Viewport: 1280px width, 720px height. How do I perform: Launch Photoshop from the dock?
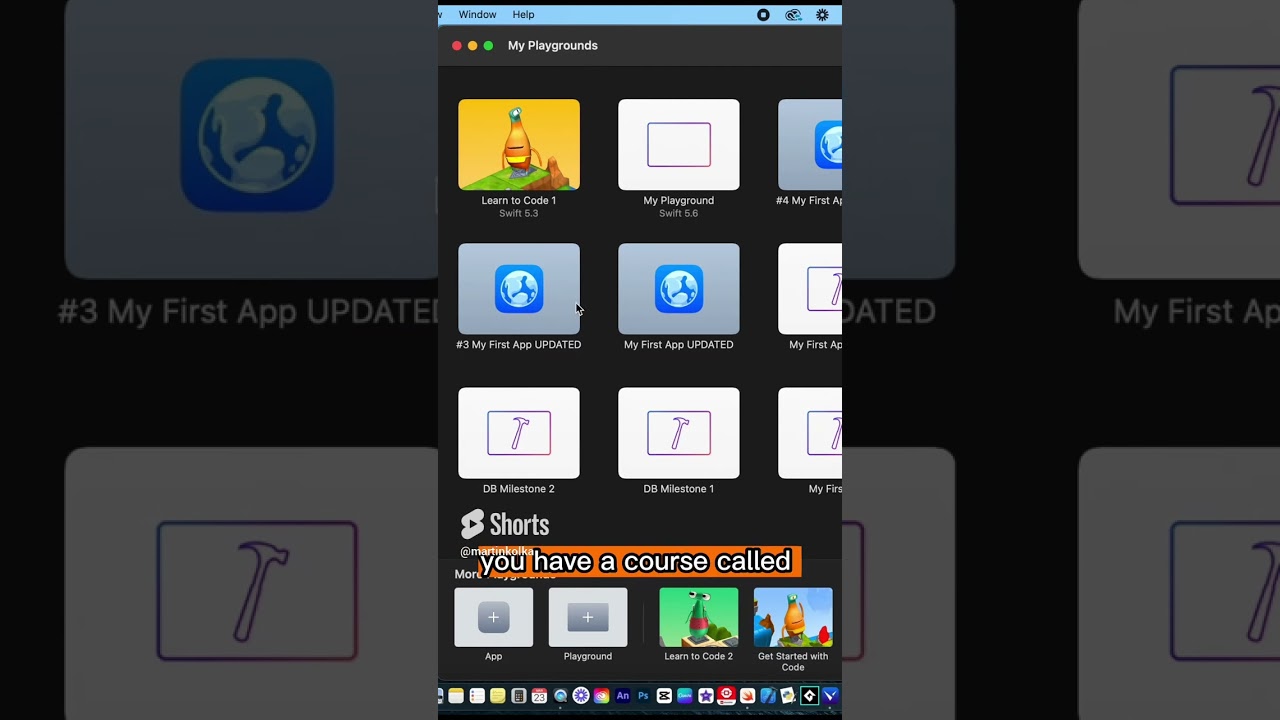(643, 696)
